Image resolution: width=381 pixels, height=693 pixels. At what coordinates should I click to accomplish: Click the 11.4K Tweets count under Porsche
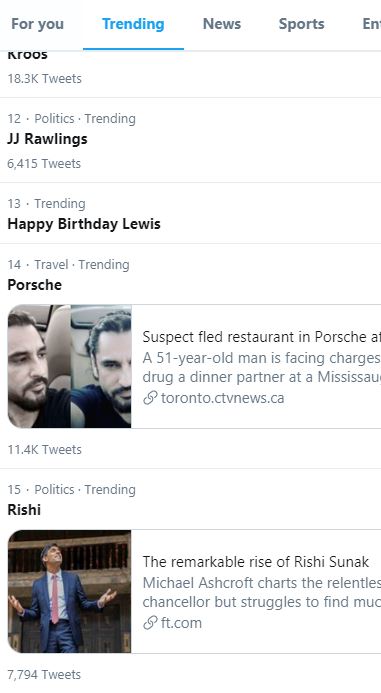click(x=45, y=449)
